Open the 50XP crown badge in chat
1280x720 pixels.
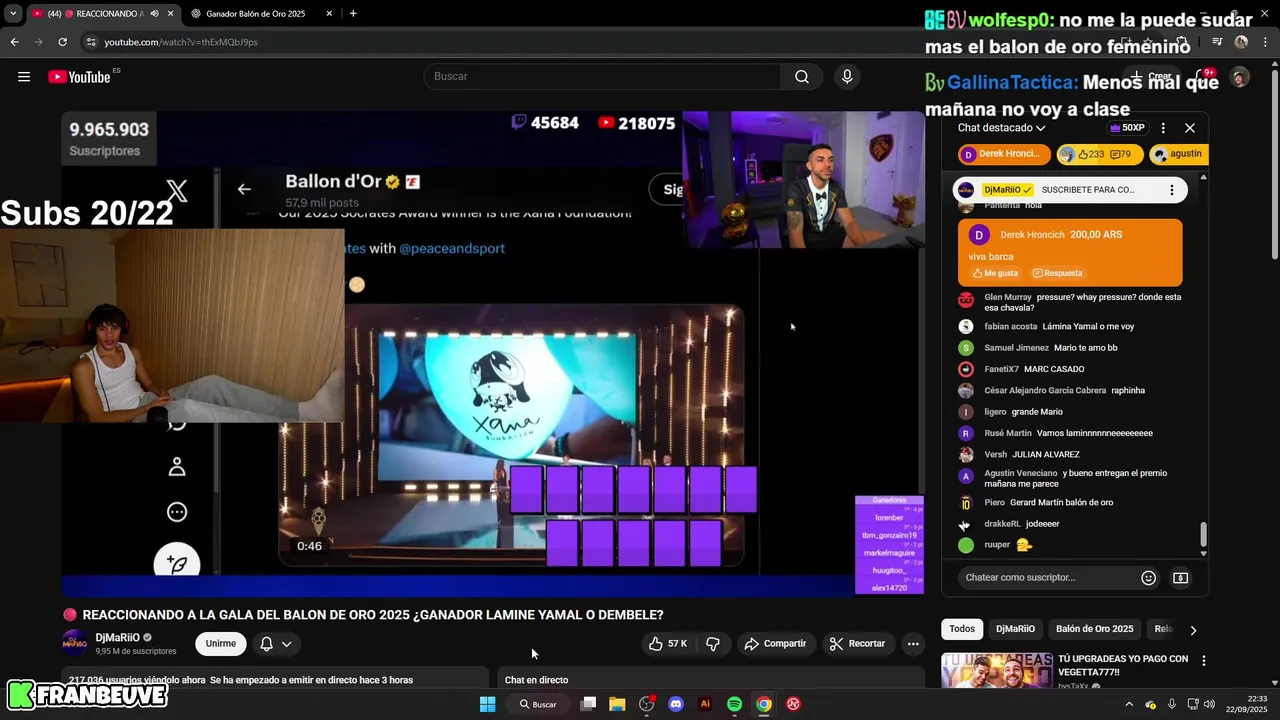1127,128
